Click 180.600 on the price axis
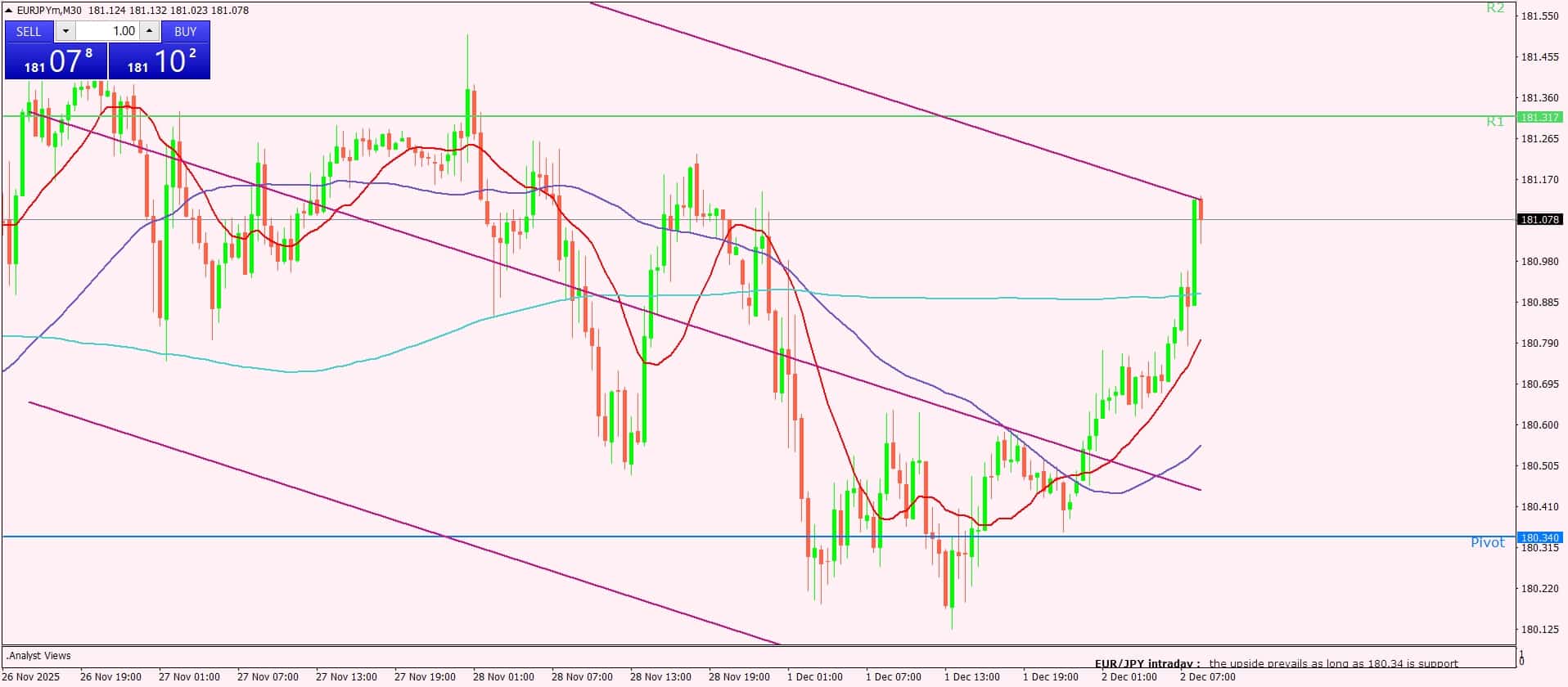Viewport: 1568px width, 687px height. [x=1539, y=424]
